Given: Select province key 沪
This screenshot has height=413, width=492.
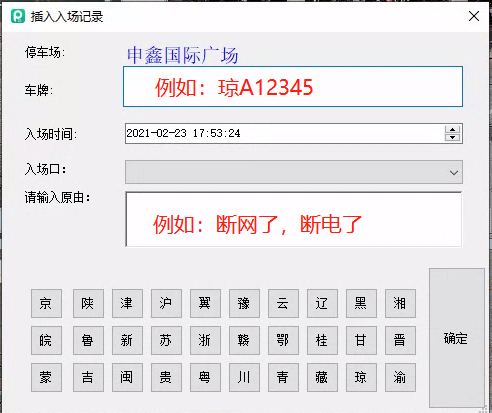Looking at the screenshot, I should 166,303.
